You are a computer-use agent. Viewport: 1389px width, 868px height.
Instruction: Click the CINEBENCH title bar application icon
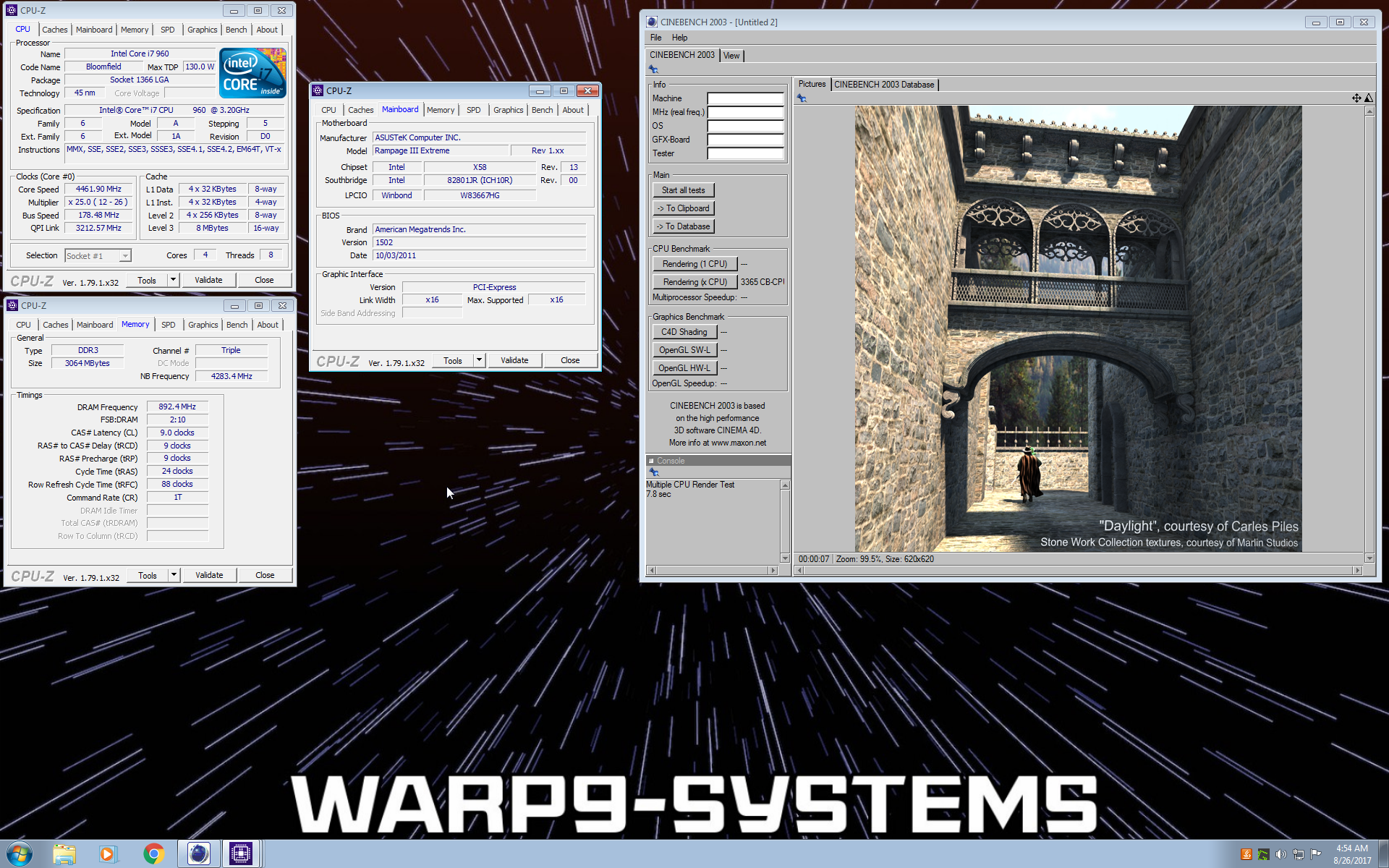tap(652, 22)
